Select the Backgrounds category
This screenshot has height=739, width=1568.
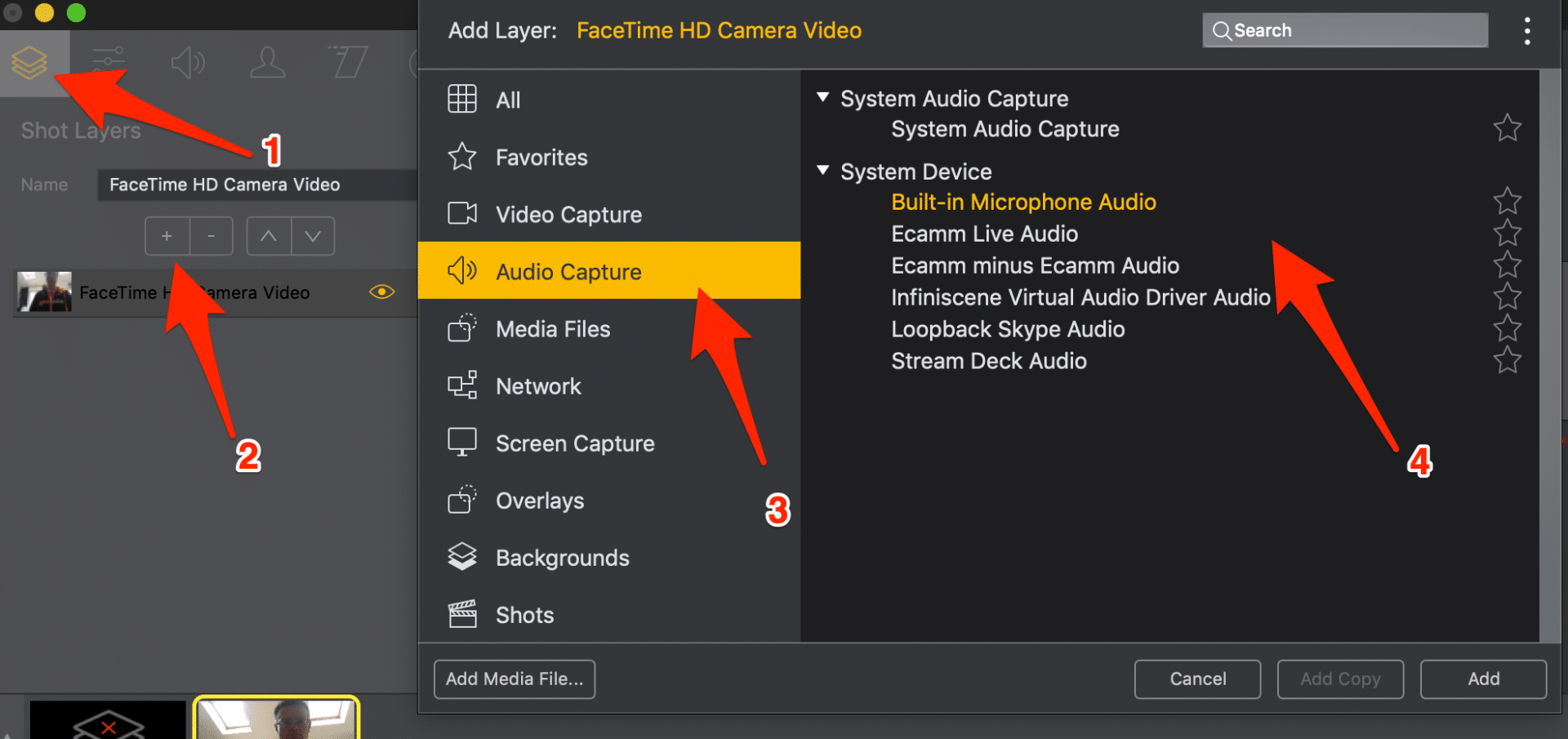(609, 557)
